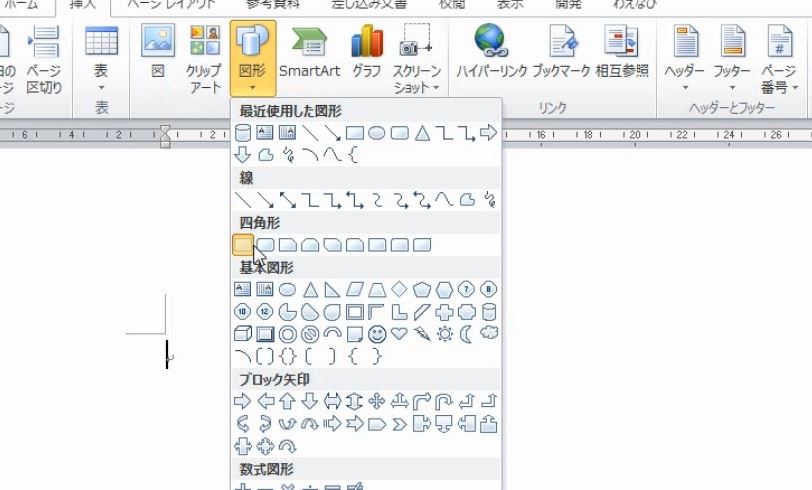
Task: Select the Heart shape in 基本図形
Action: (x=399, y=334)
